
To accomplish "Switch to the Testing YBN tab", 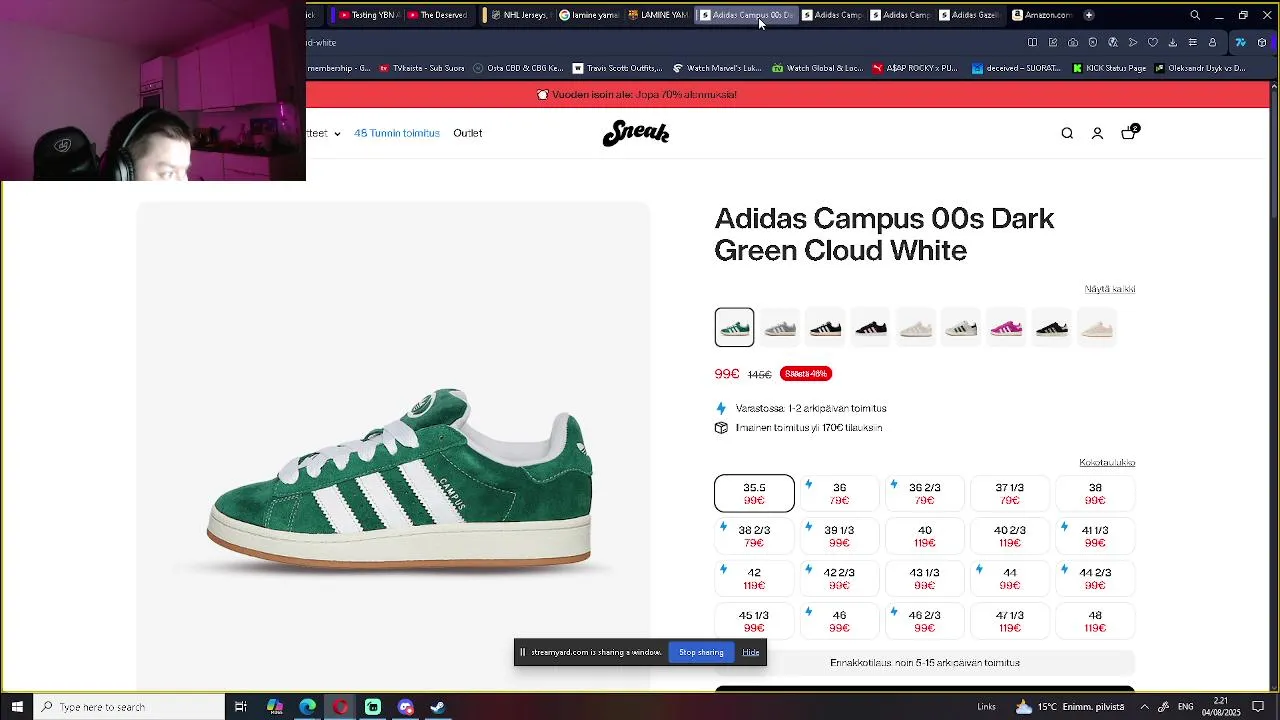I will point(369,15).
